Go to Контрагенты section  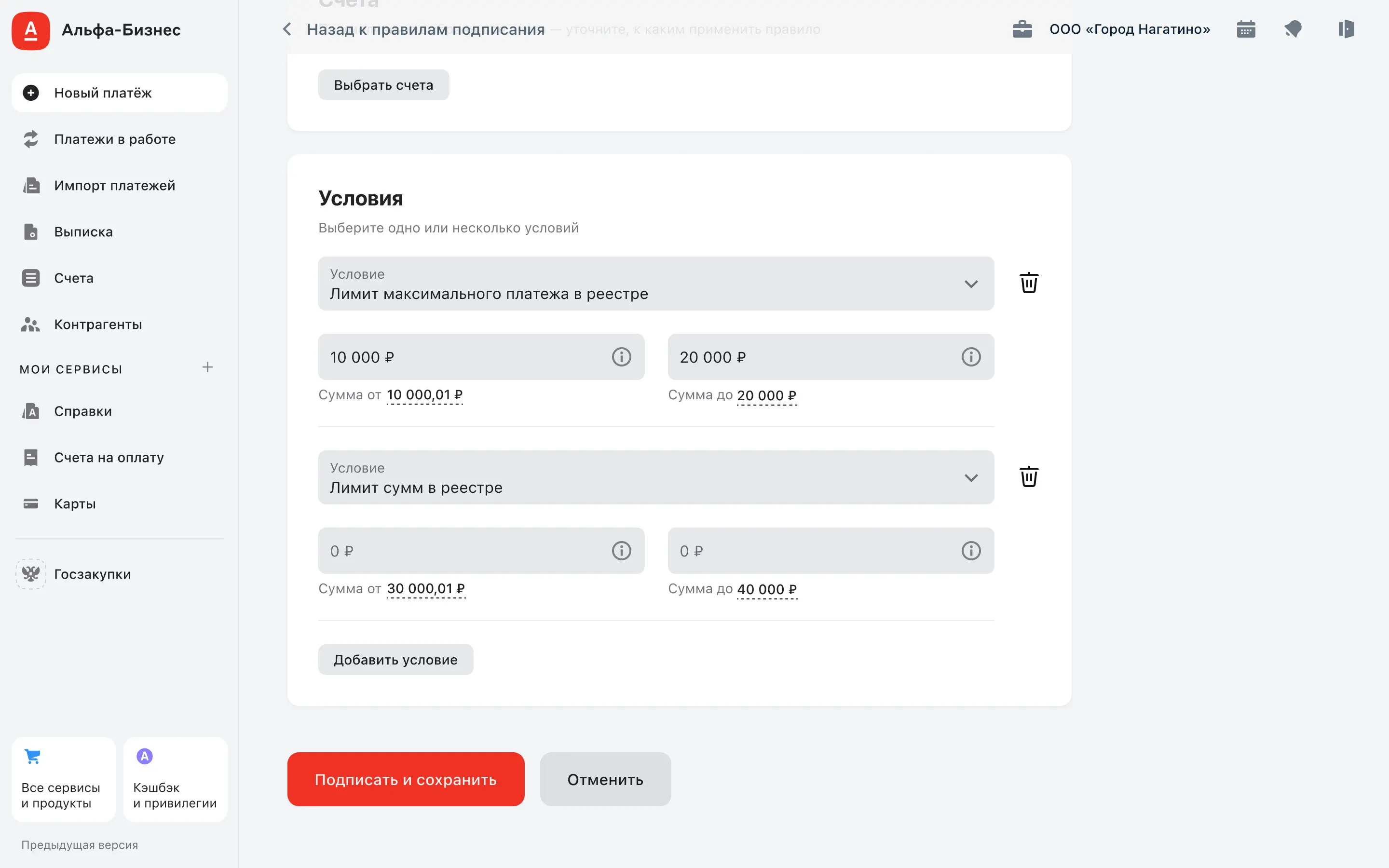(x=97, y=325)
